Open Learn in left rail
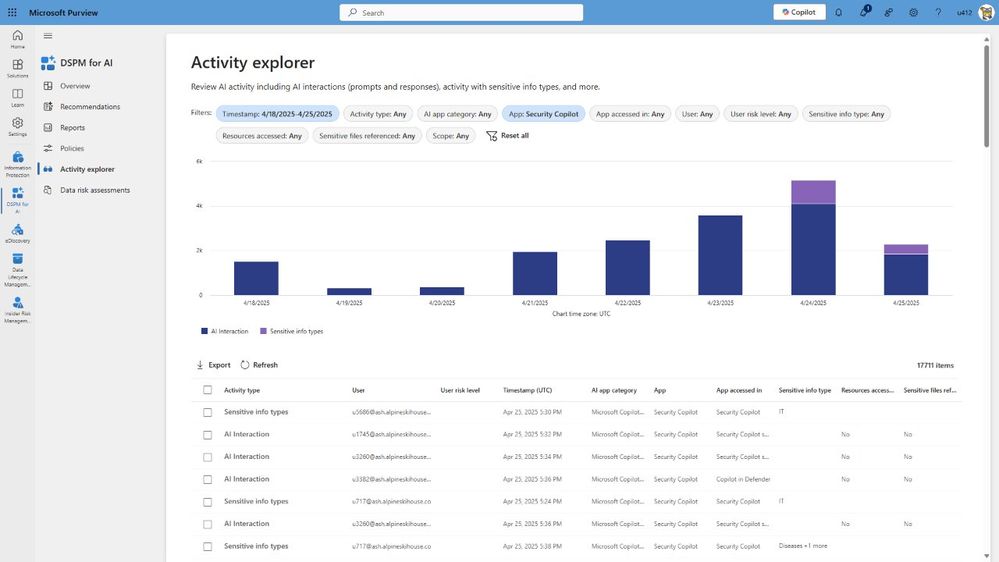 click(17, 97)
